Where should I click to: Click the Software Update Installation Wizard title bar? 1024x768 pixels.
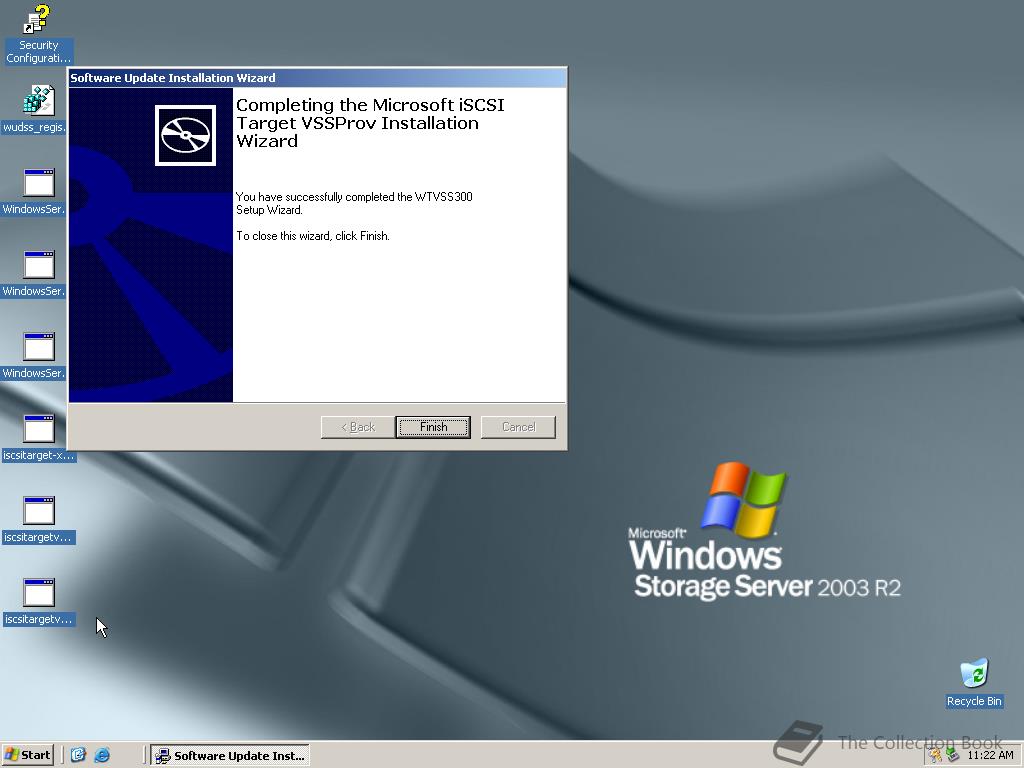click(x=317, y=78)
